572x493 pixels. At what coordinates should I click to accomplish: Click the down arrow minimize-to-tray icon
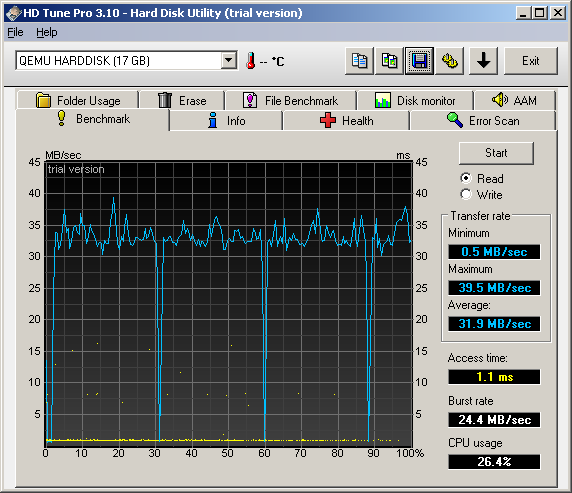[483, 61]
